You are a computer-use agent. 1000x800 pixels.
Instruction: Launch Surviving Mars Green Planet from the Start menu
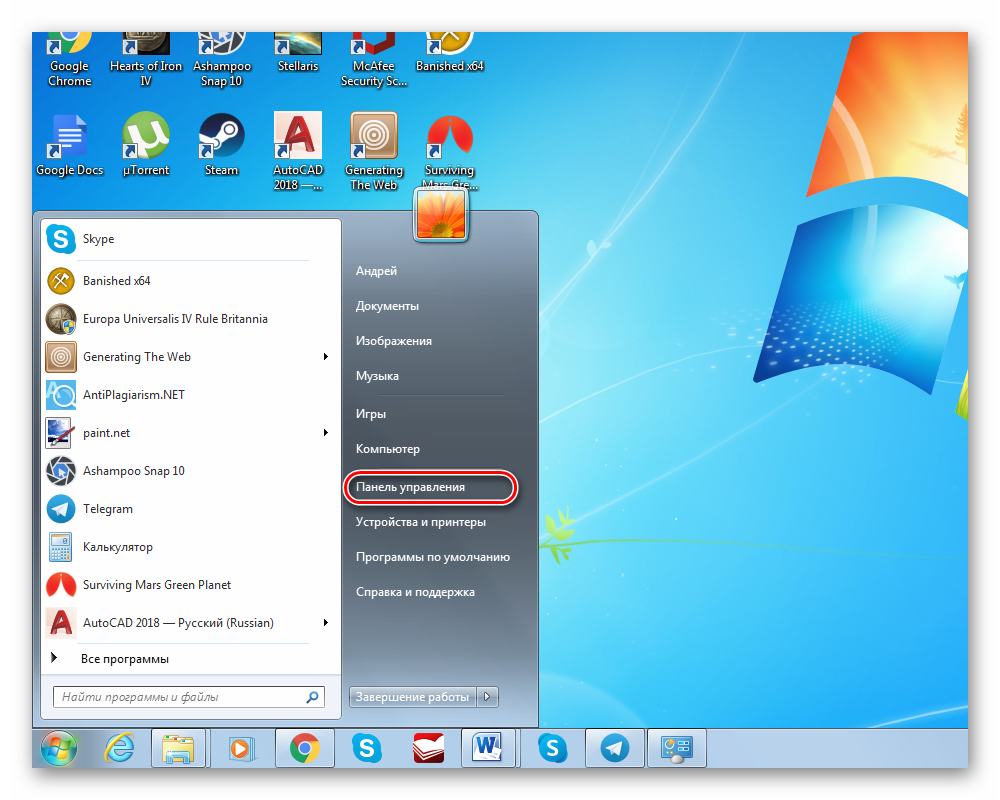point(190,585)
